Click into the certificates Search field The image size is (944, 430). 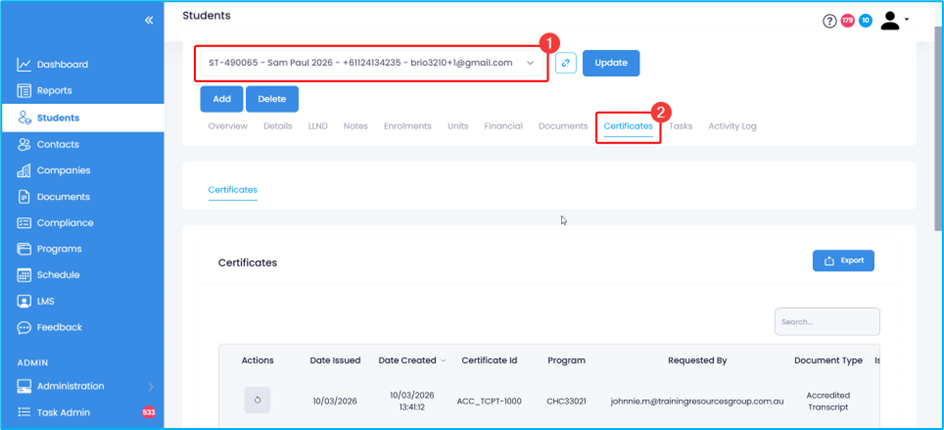pos(826,322)
